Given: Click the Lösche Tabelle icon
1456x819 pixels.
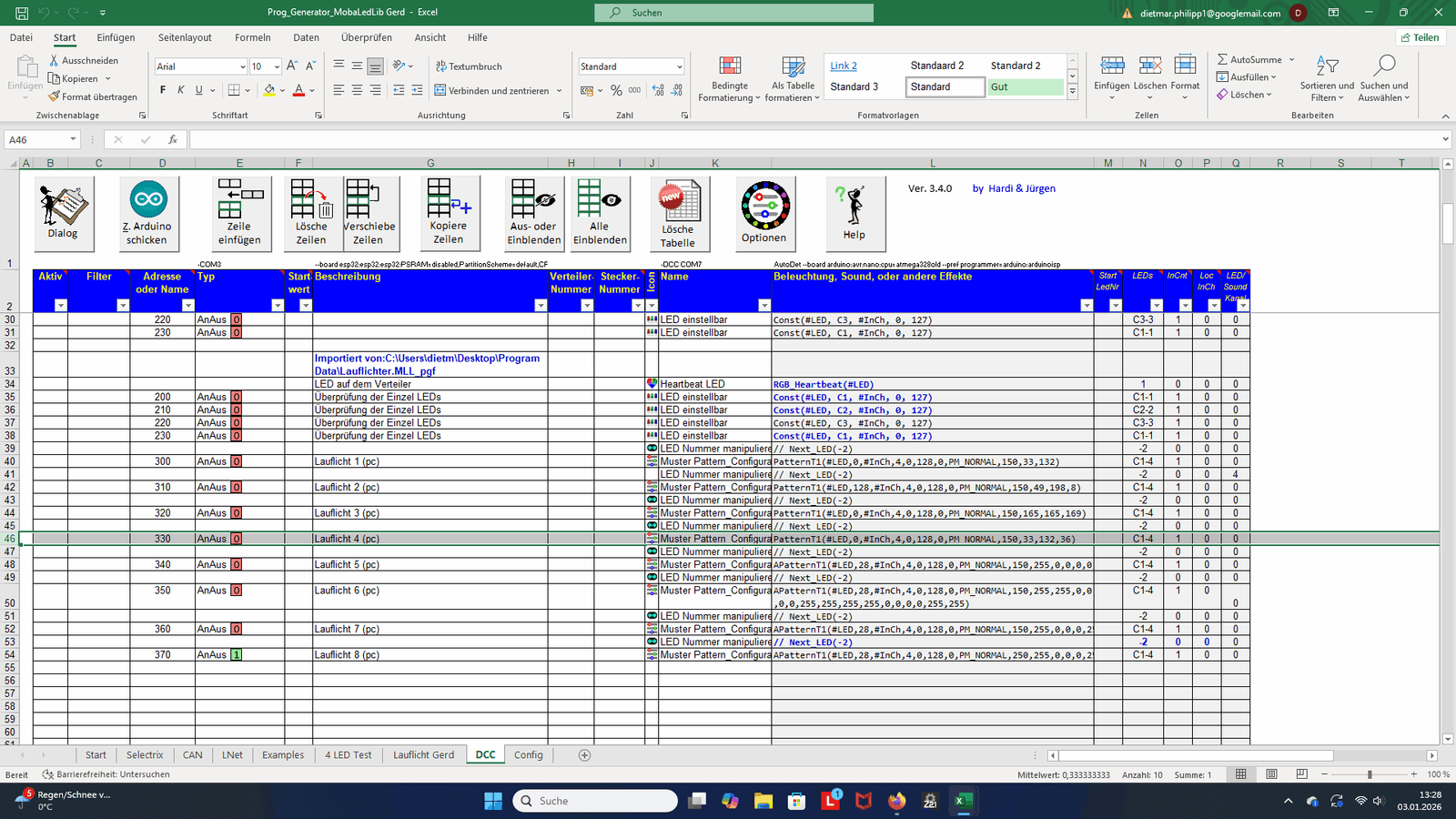Looking at the screenshot, I should point(678,214).
